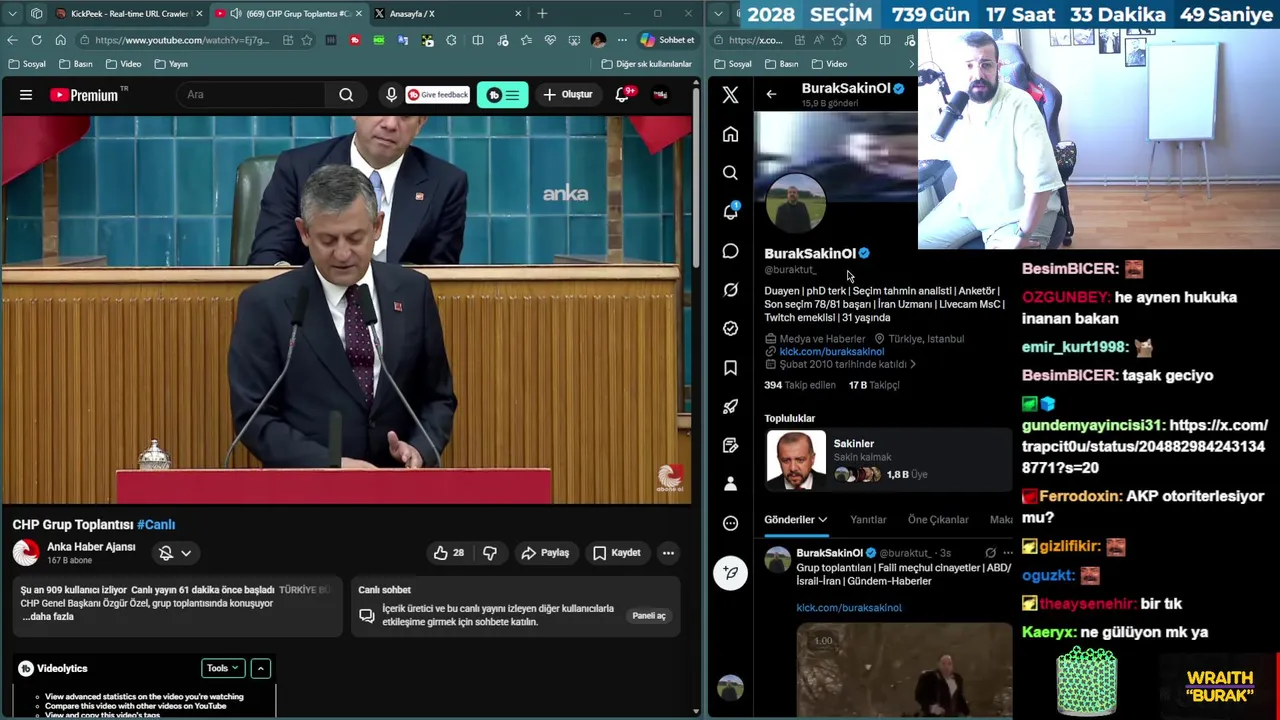Submit the YouTube magnifier search button
This screenshot has width=1280, height=720.
coord(346,95)
